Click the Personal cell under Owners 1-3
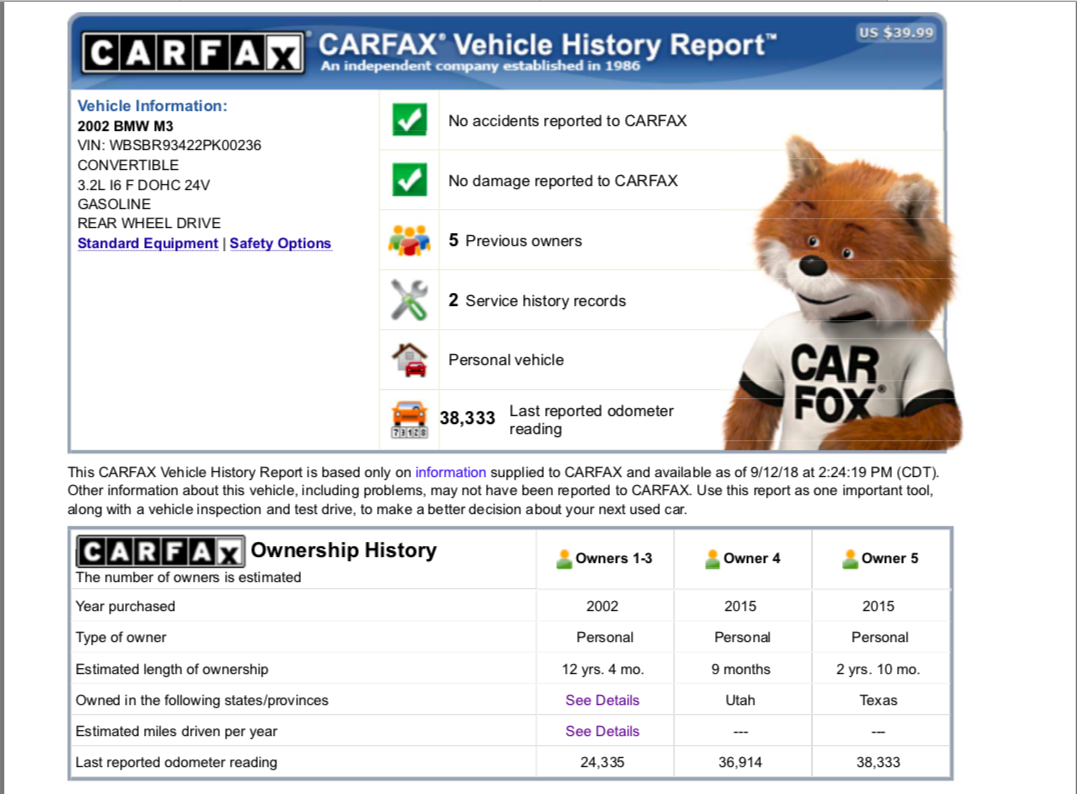Image resolution: width=1077 pixels, height=794 pixels. point(604,637)
